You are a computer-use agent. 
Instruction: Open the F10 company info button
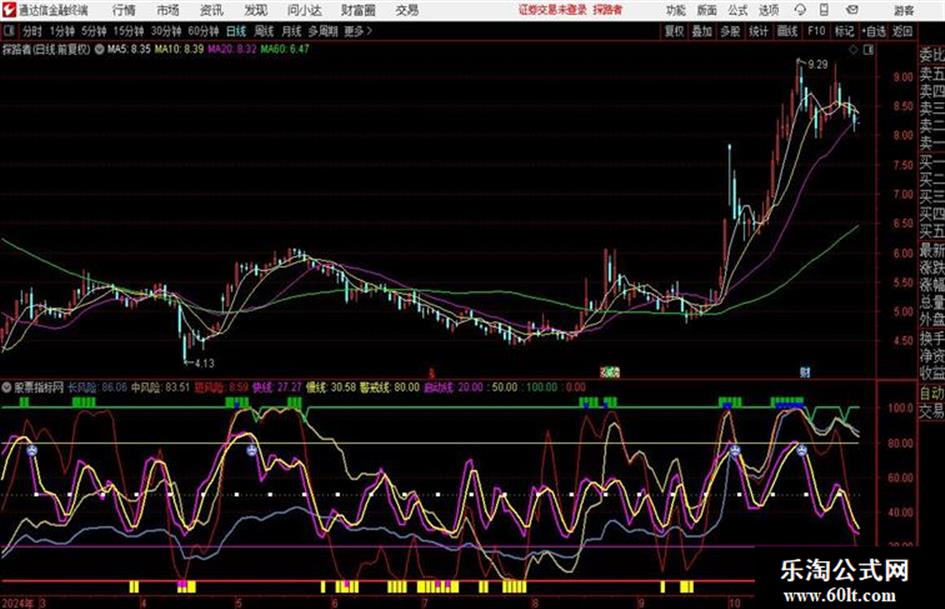pyautogui.click(x=816, y=31)
